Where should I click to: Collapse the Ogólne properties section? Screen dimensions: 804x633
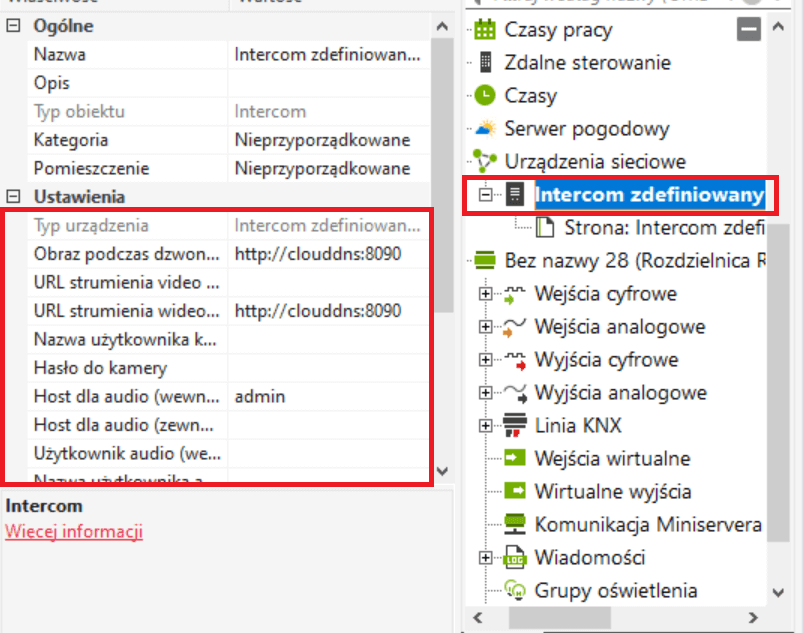13,26
